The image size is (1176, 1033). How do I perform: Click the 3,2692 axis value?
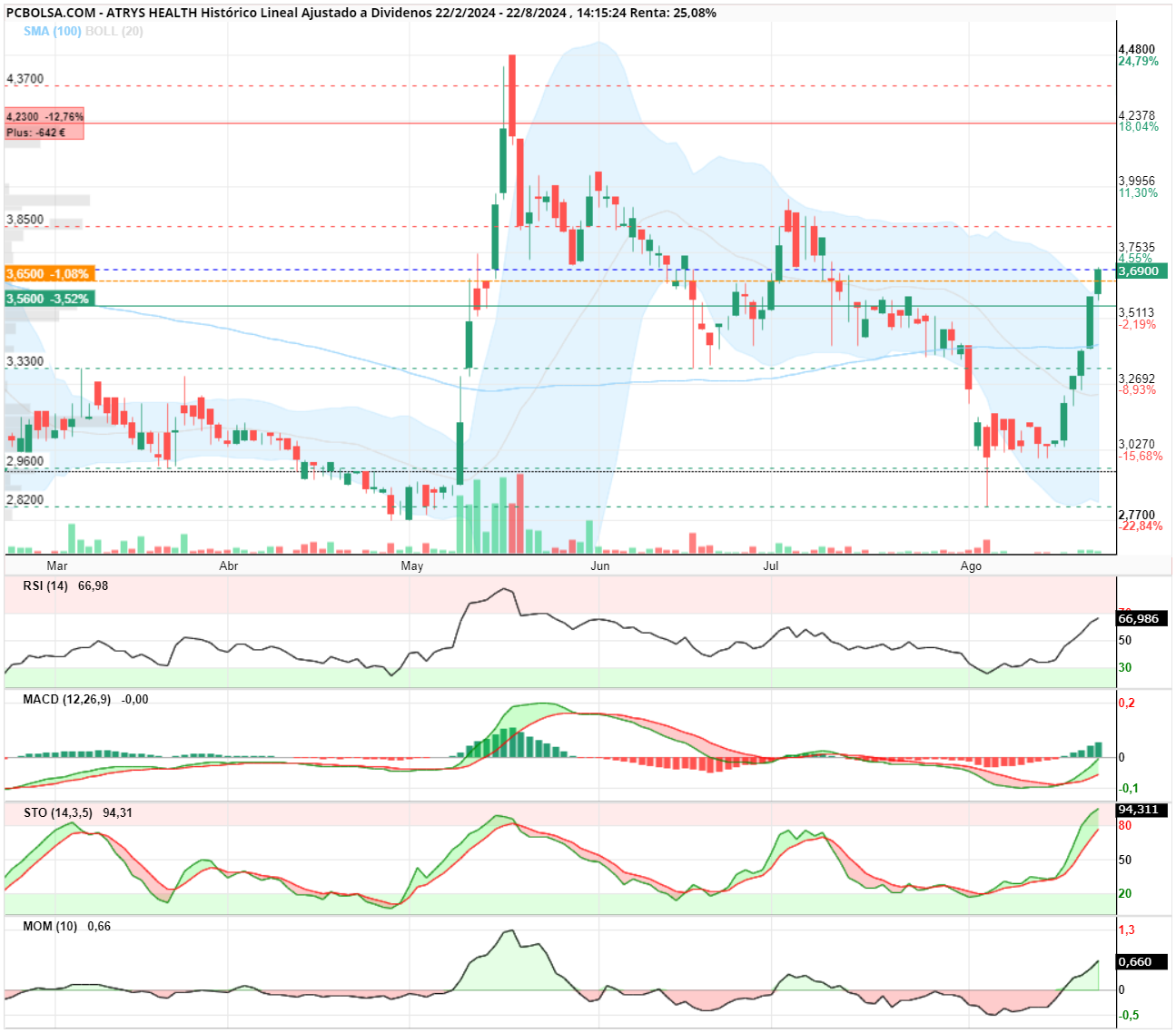tap(1137, 379)
